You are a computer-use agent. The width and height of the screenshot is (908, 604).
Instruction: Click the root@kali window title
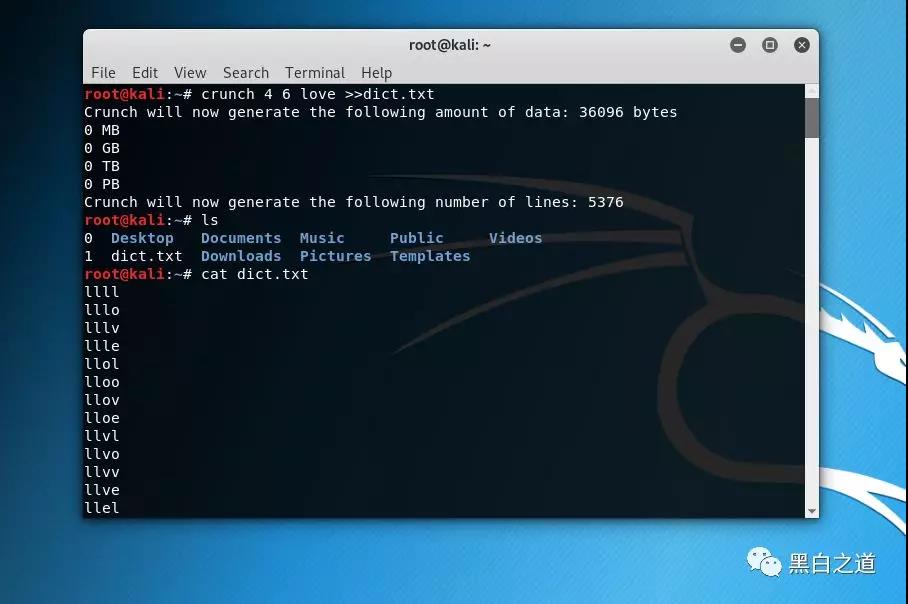click(x=449, y=45)
